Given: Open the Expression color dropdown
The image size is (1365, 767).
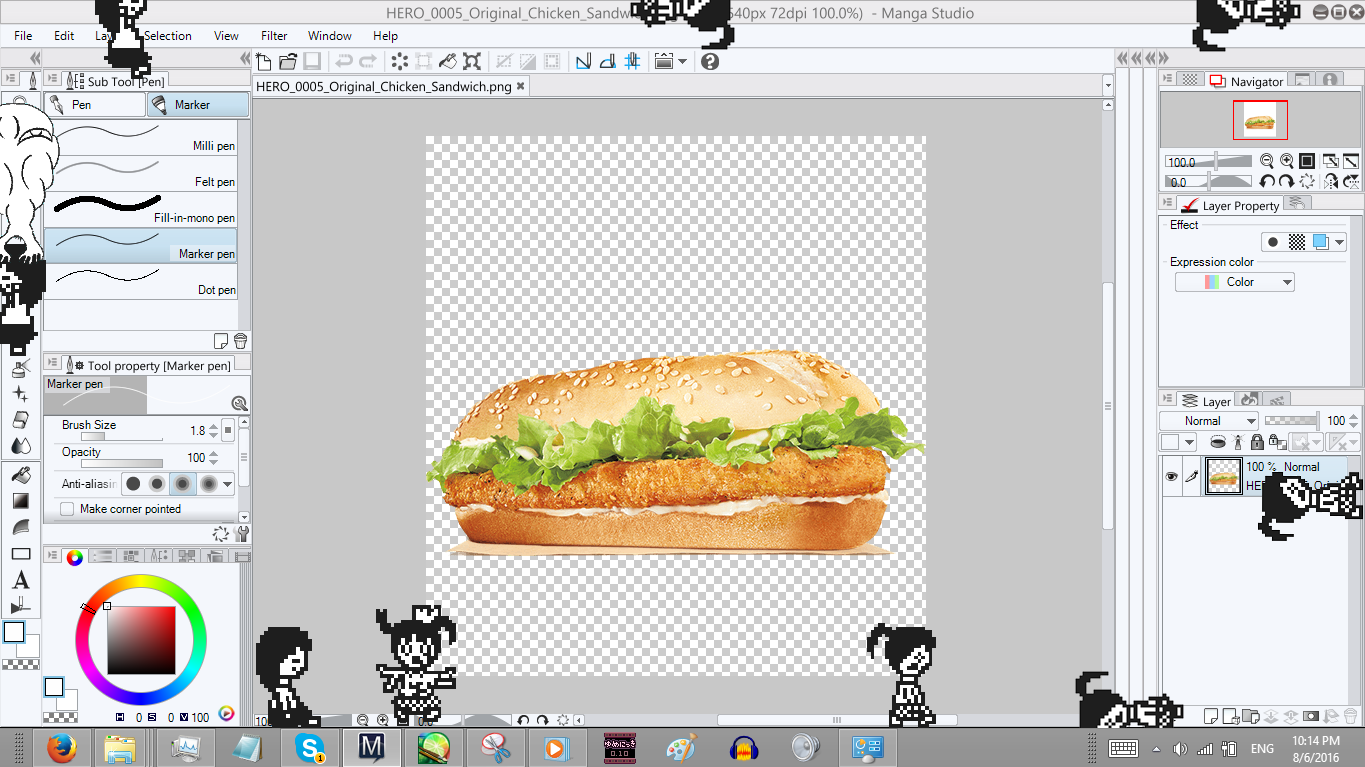Looking at the screenshot, I should [x=1235, y=282].
